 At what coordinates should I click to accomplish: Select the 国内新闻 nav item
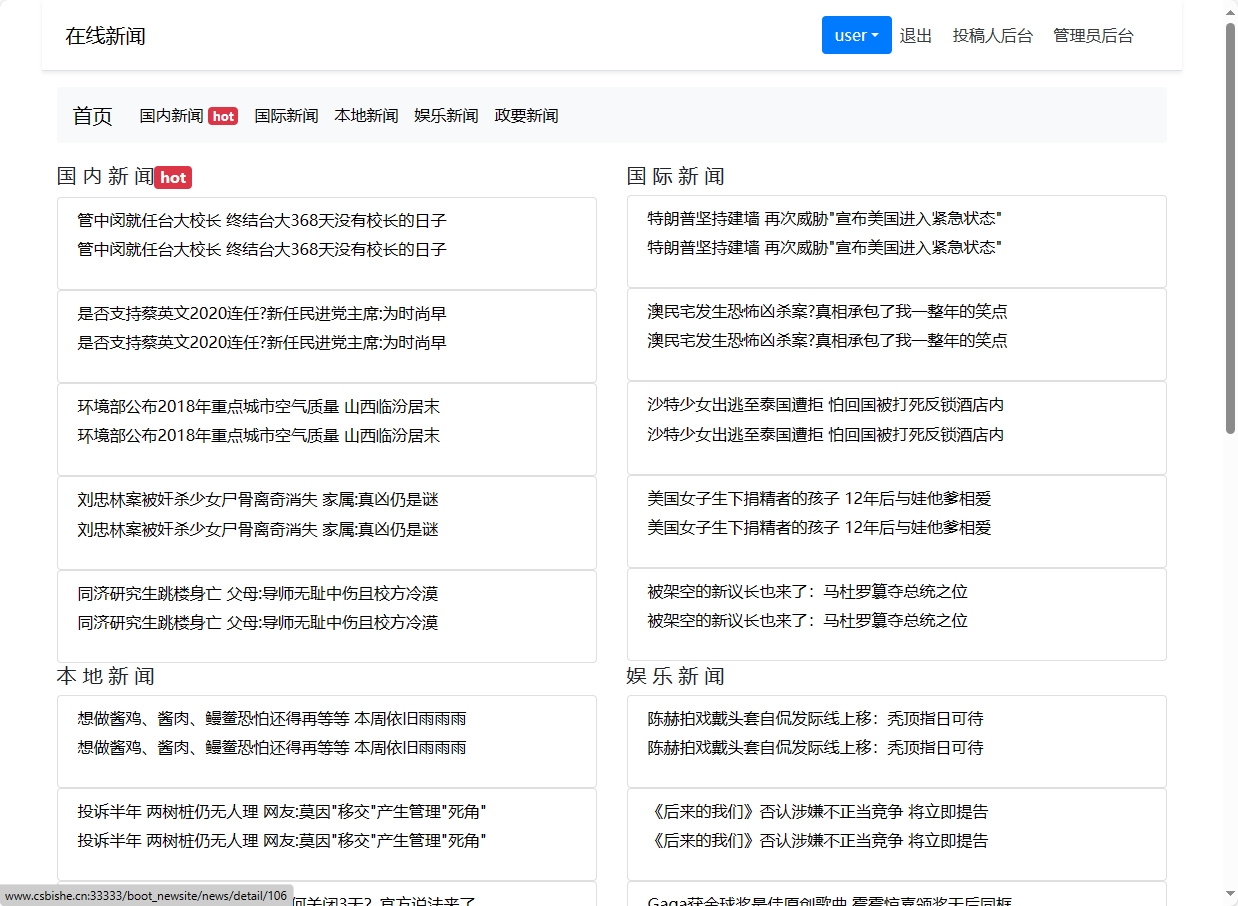170,115
